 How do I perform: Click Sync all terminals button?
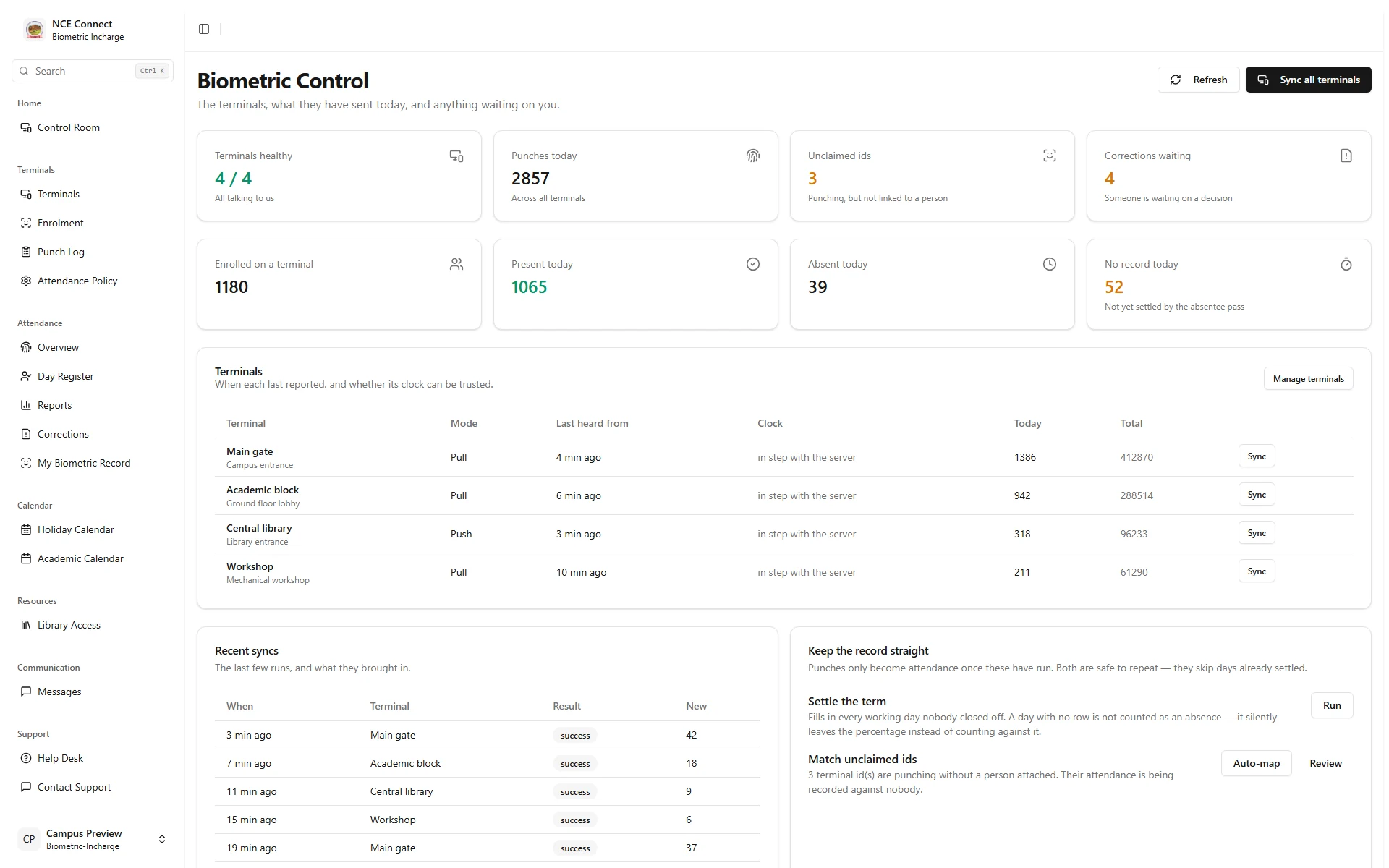click(1308, 80)
